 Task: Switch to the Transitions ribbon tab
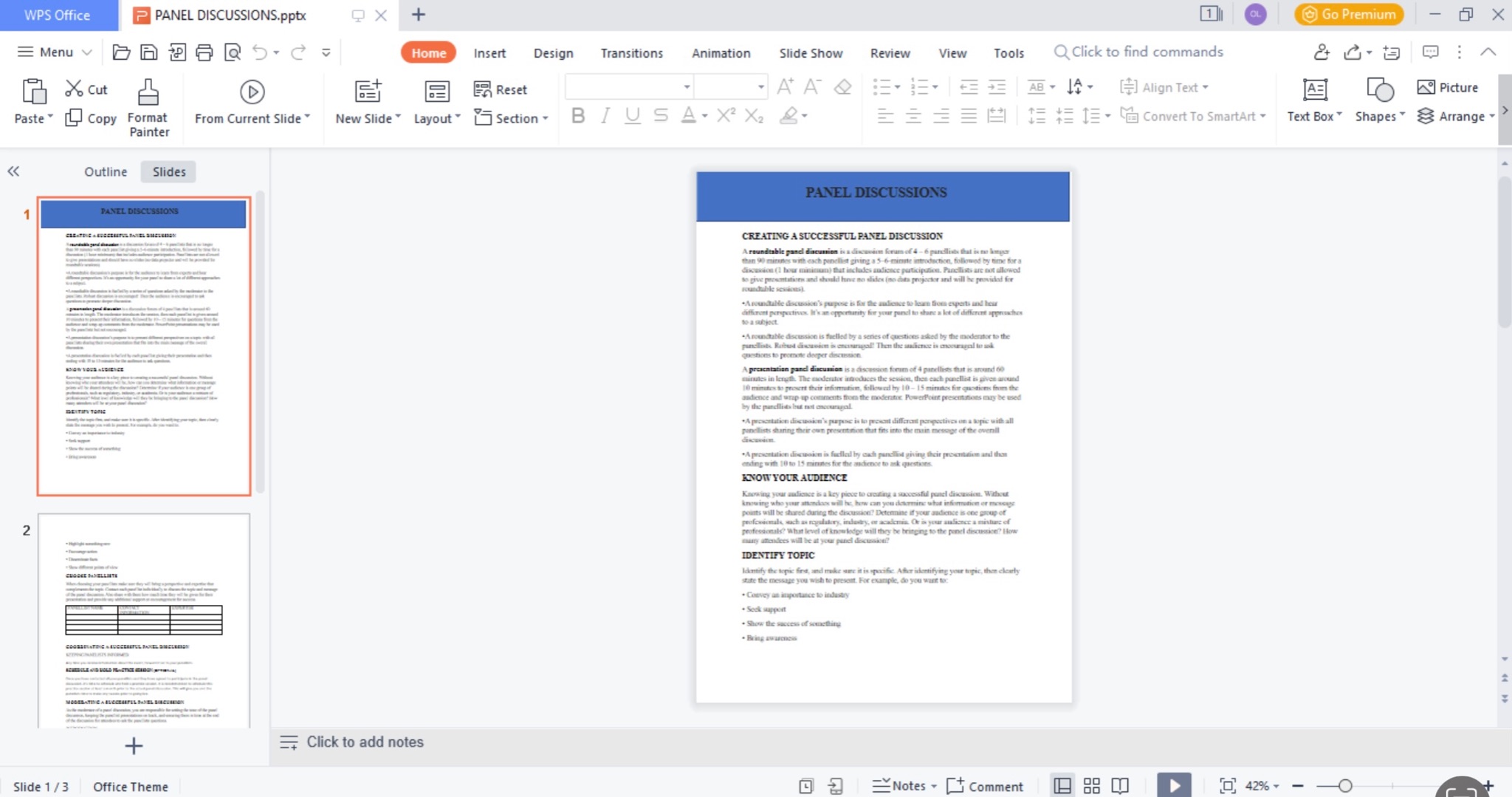630,52
